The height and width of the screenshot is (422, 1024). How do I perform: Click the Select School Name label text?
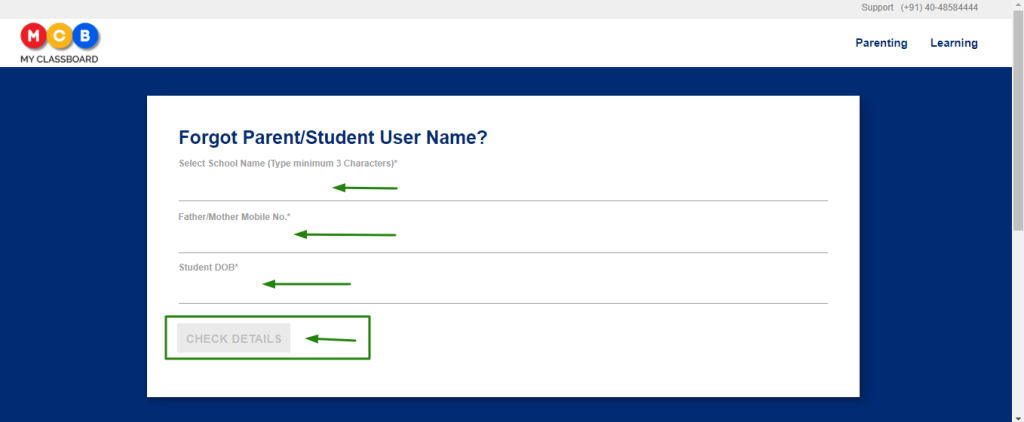coord(288,163)
